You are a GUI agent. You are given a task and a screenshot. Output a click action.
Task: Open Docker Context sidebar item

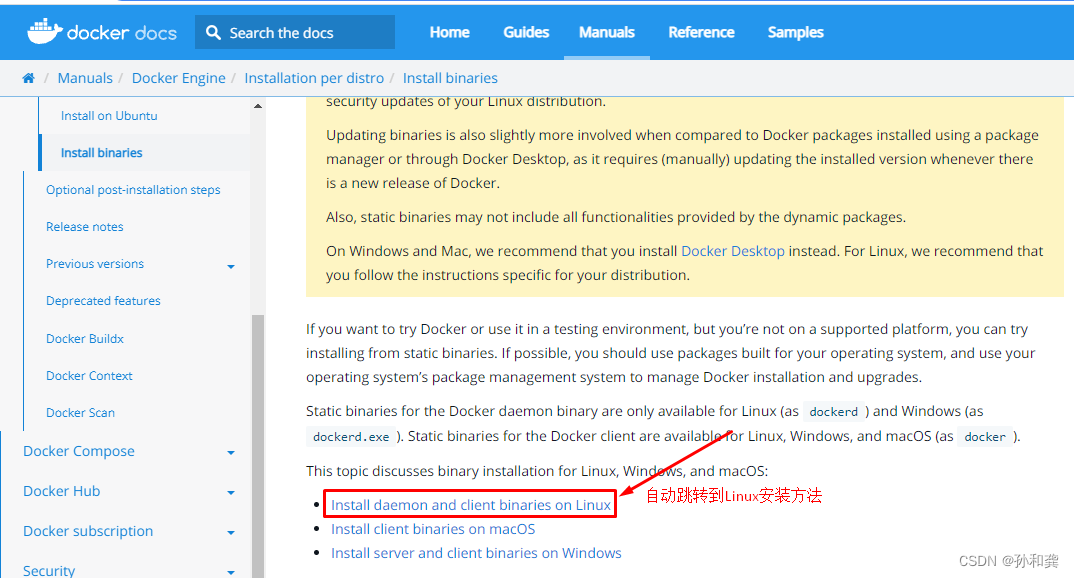pos(89,375)
